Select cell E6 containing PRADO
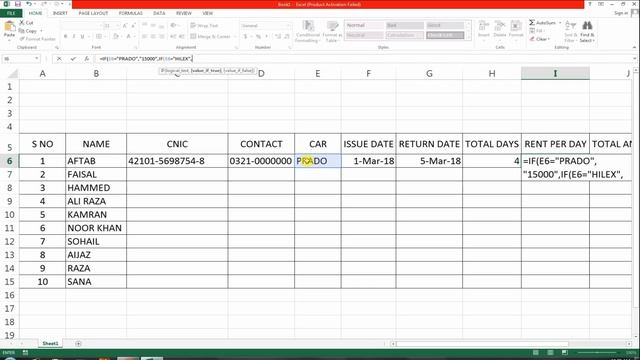Image resolution: width=640 pixels, height=360 pixels. [318, 161]
